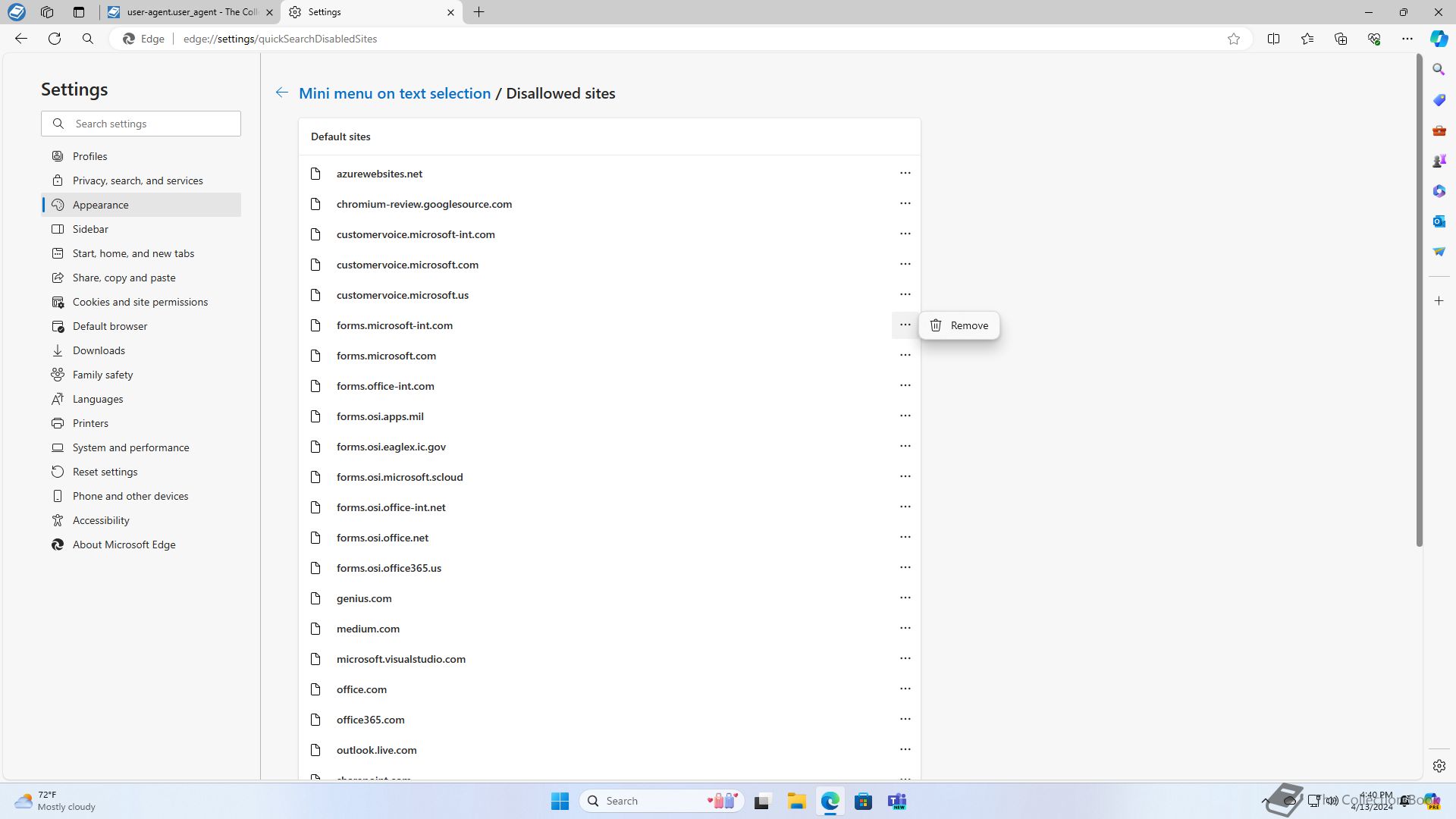The image size is (1456, 819).
Task: Open sidebar settings gear
Action: pyautogui.click(x=1439, y=766)
